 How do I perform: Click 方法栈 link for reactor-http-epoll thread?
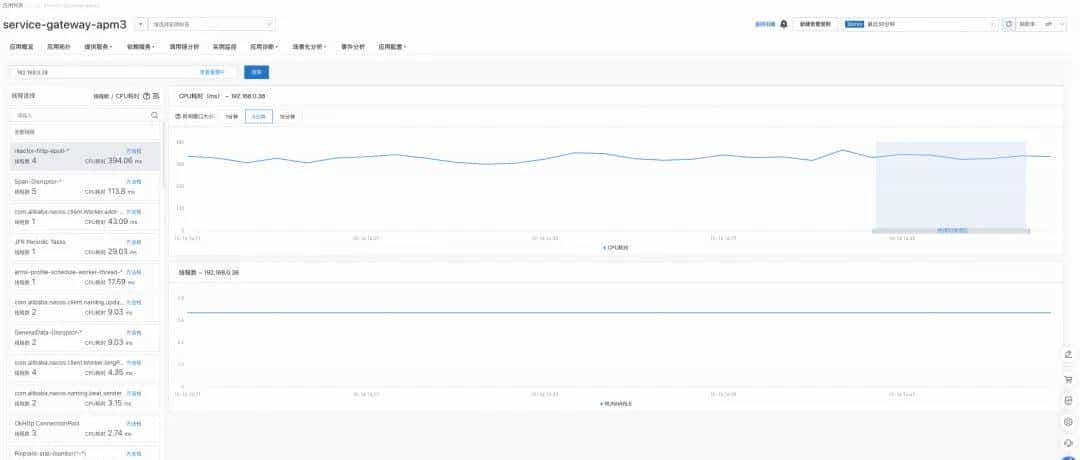pyautogui.click(x=133, y=151)
